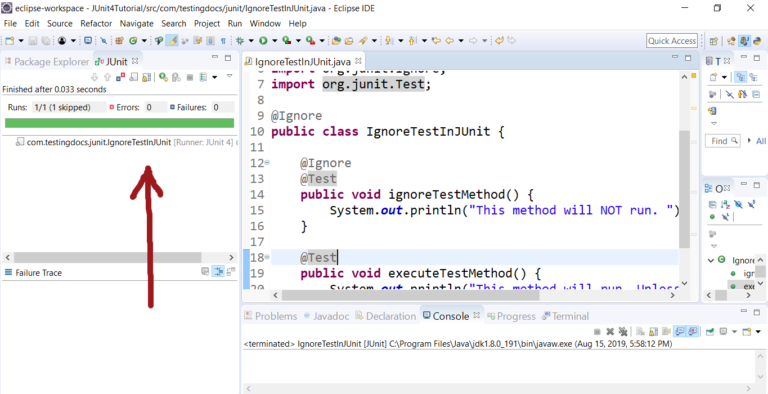Click the Quick Access search field
Screen dimensions: 768x394
click(x=672, y=41)
